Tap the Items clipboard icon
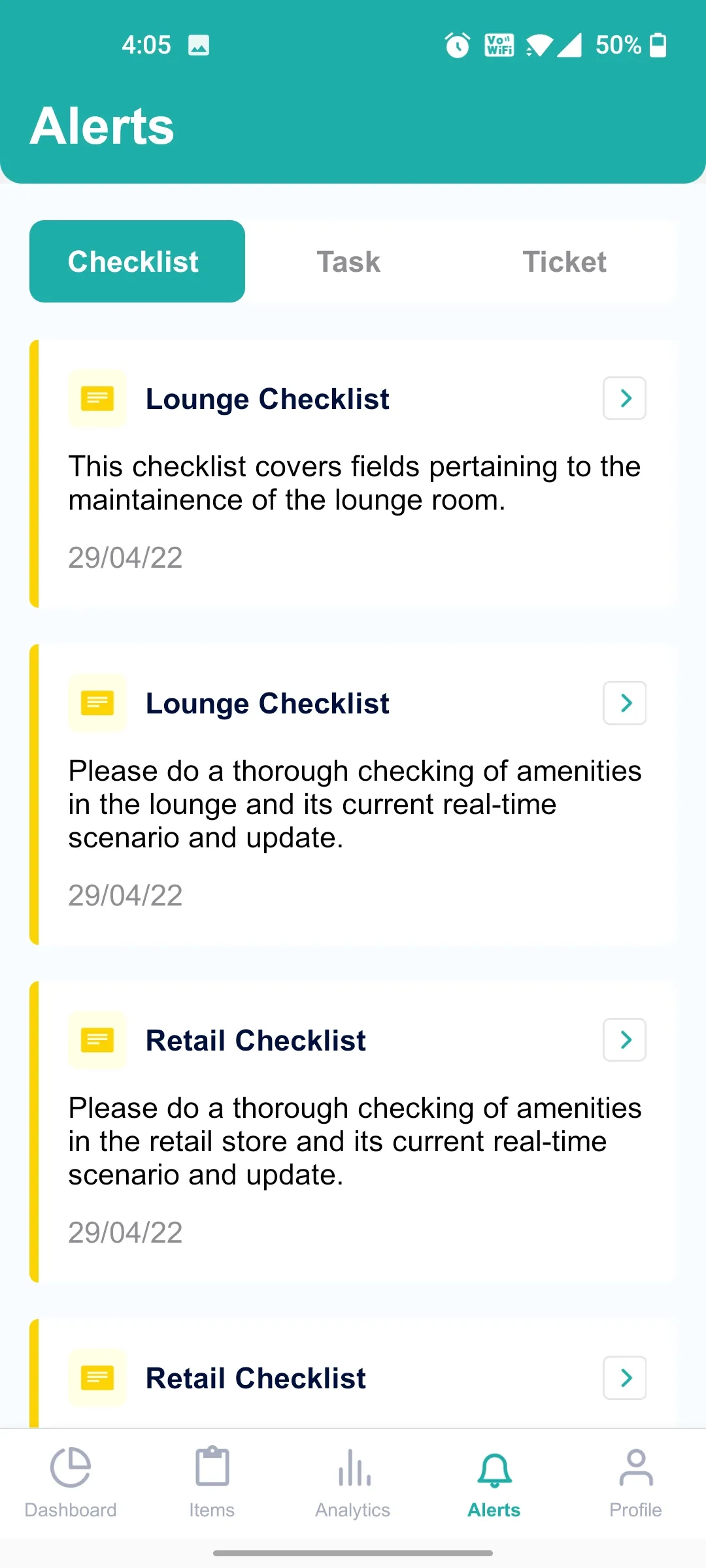Screen dimensions: 706x1568 point(212,1466)
